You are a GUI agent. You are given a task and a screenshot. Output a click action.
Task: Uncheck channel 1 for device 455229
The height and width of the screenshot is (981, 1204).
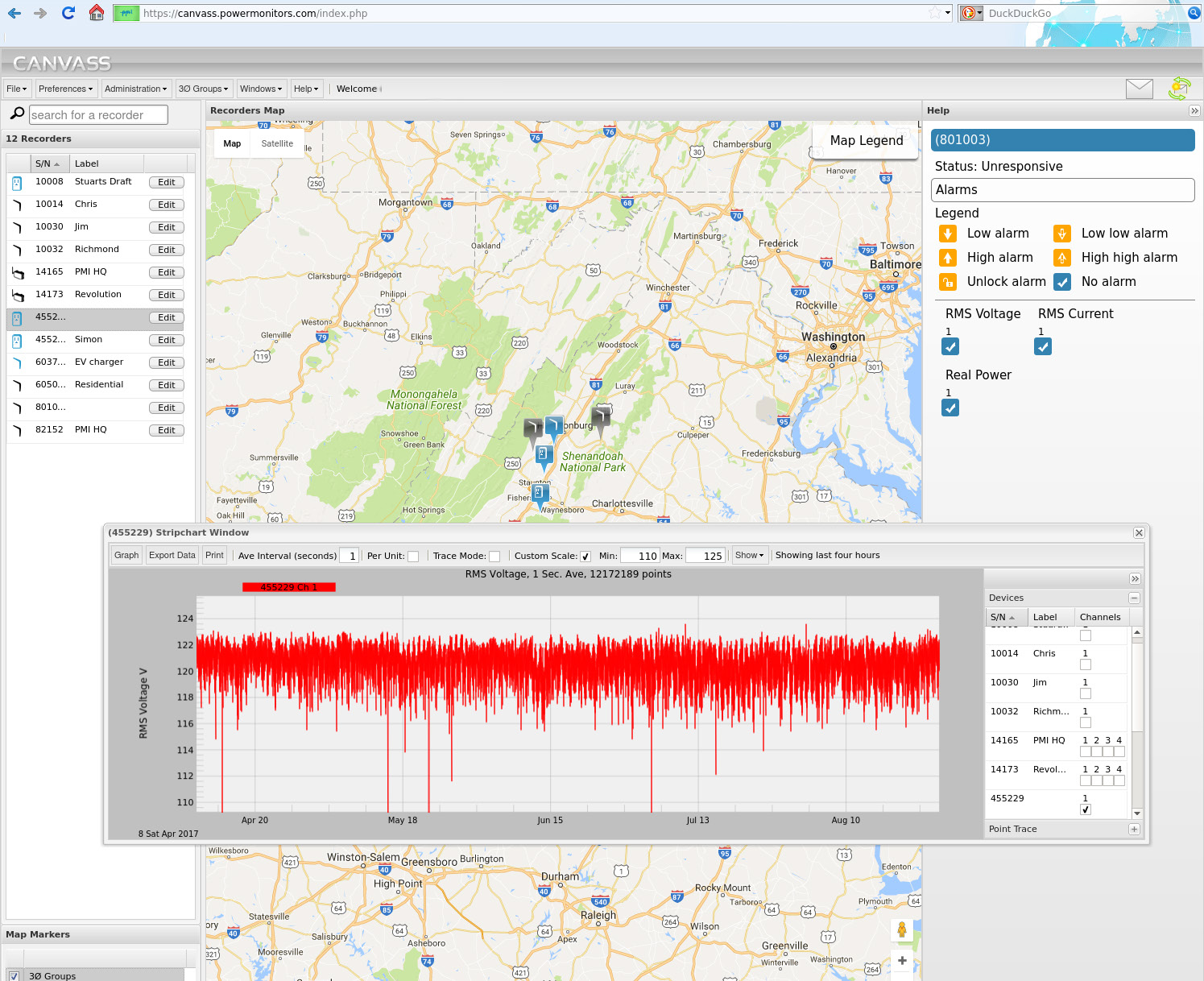(x=1086, y=809)
